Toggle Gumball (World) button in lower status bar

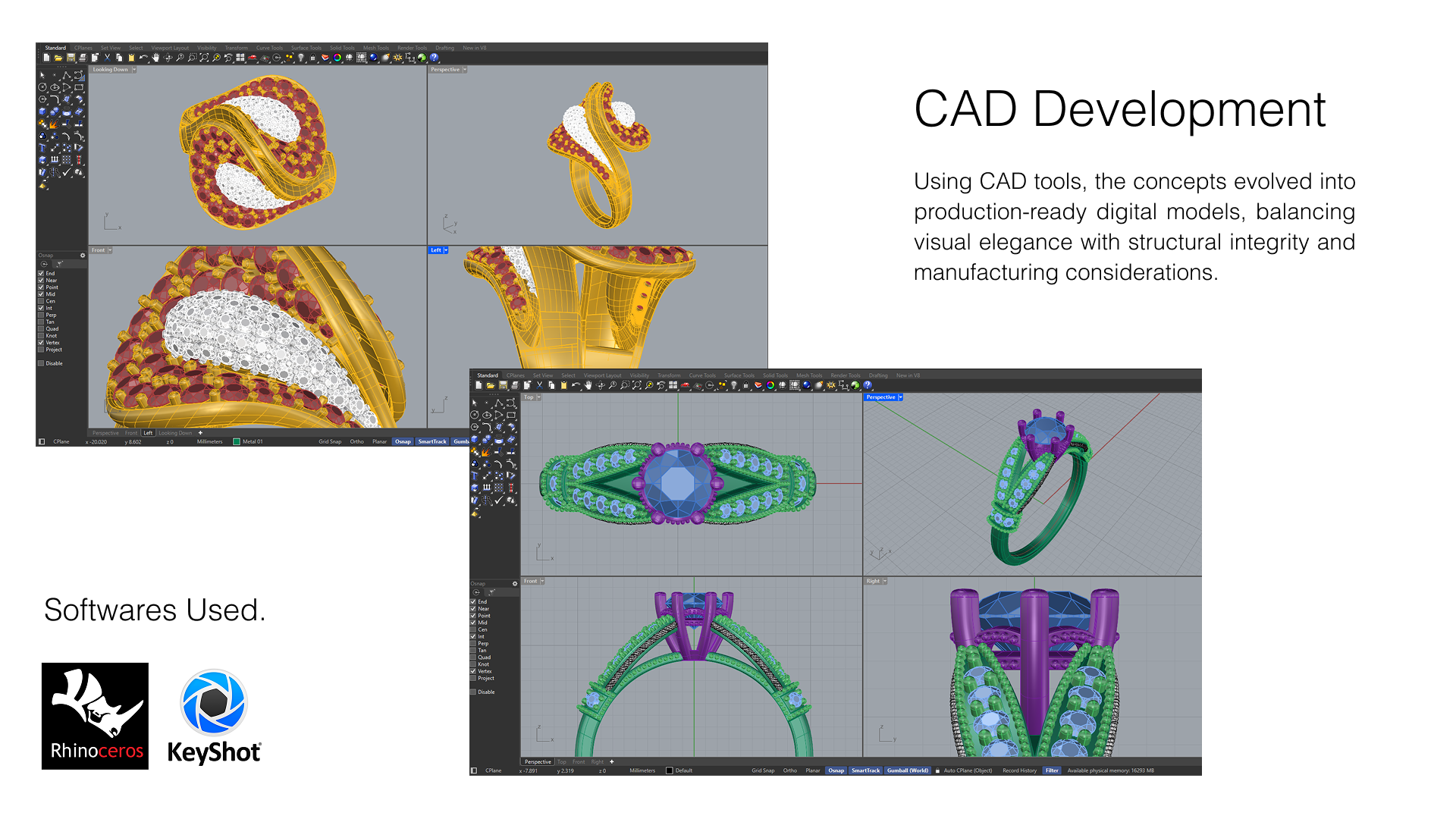[x=908, y=770]
